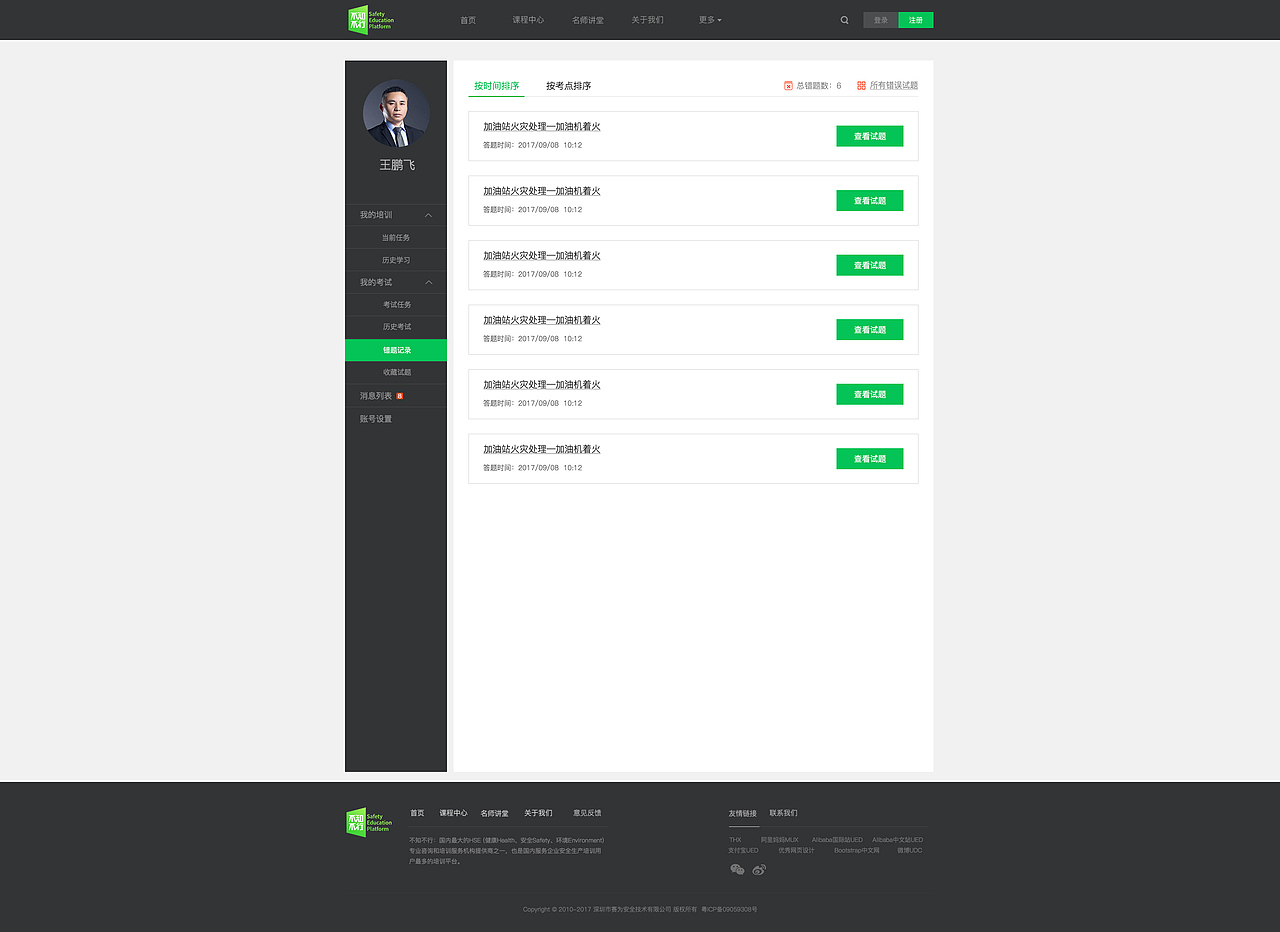Click the Safety Education Platform header logo
Image resolution: width=1280 pixels, height=932 pixels.
click(371, 20)
